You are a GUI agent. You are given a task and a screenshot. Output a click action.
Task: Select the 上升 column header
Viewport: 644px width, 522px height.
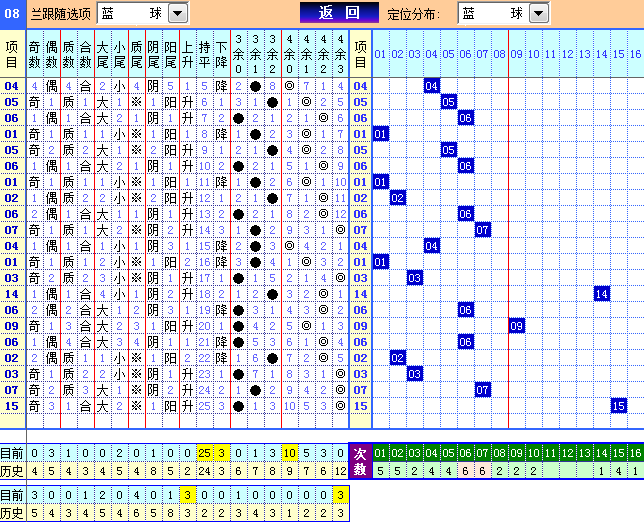point(188,54)
